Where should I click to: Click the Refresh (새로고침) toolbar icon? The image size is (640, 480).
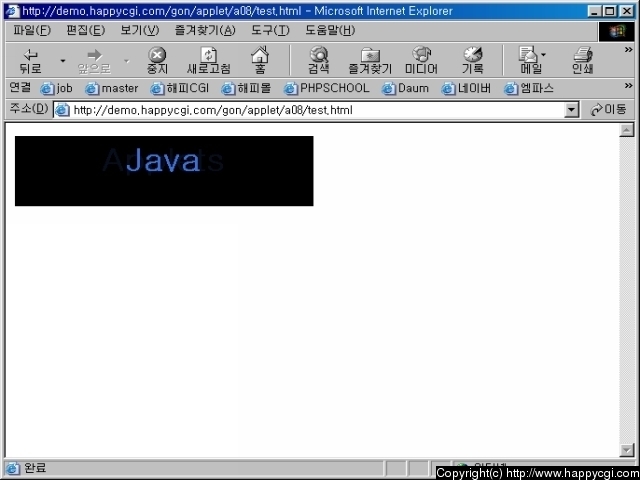click(x=209, y=61)
